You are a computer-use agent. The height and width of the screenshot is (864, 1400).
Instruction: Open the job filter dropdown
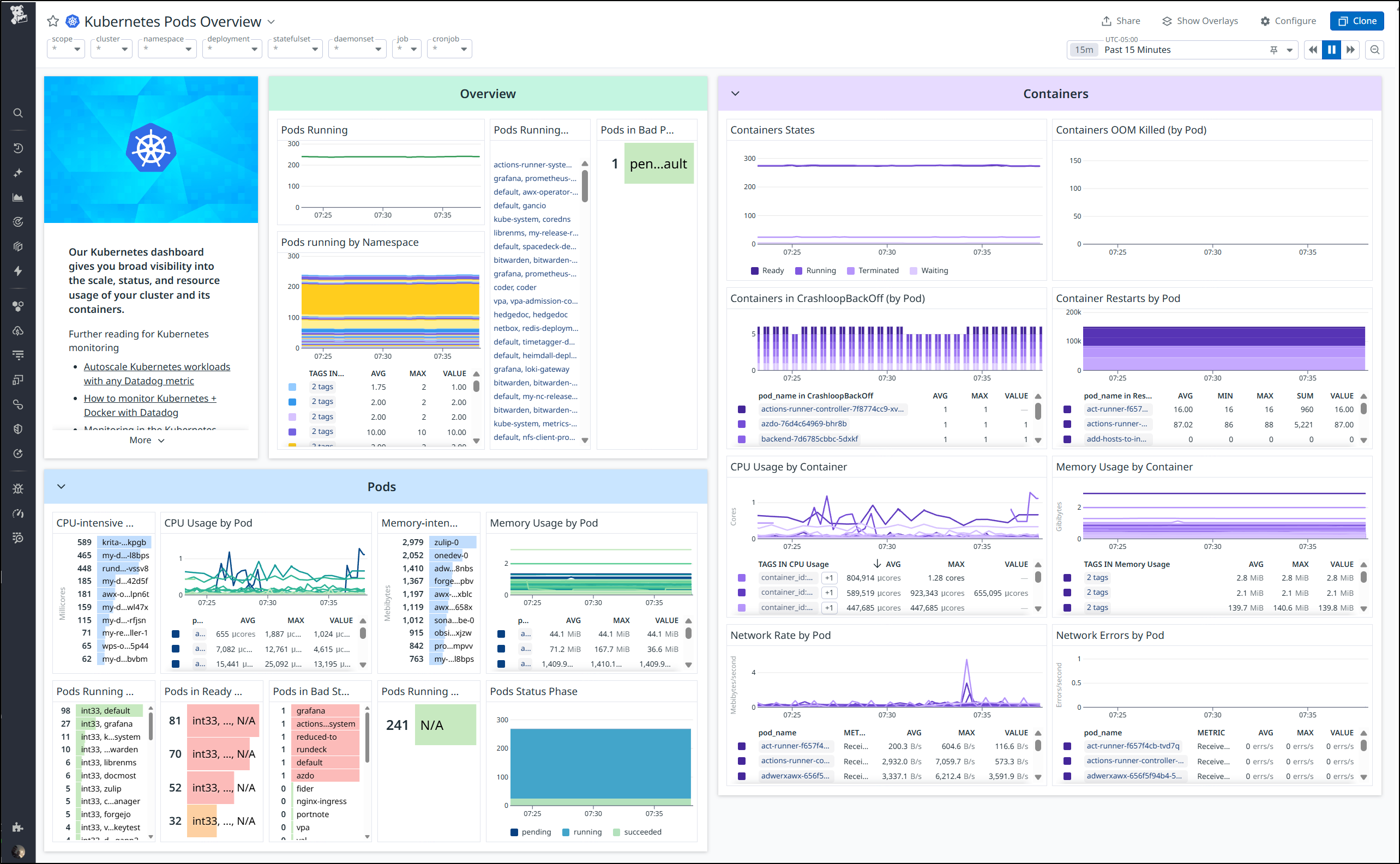(407, 49)
